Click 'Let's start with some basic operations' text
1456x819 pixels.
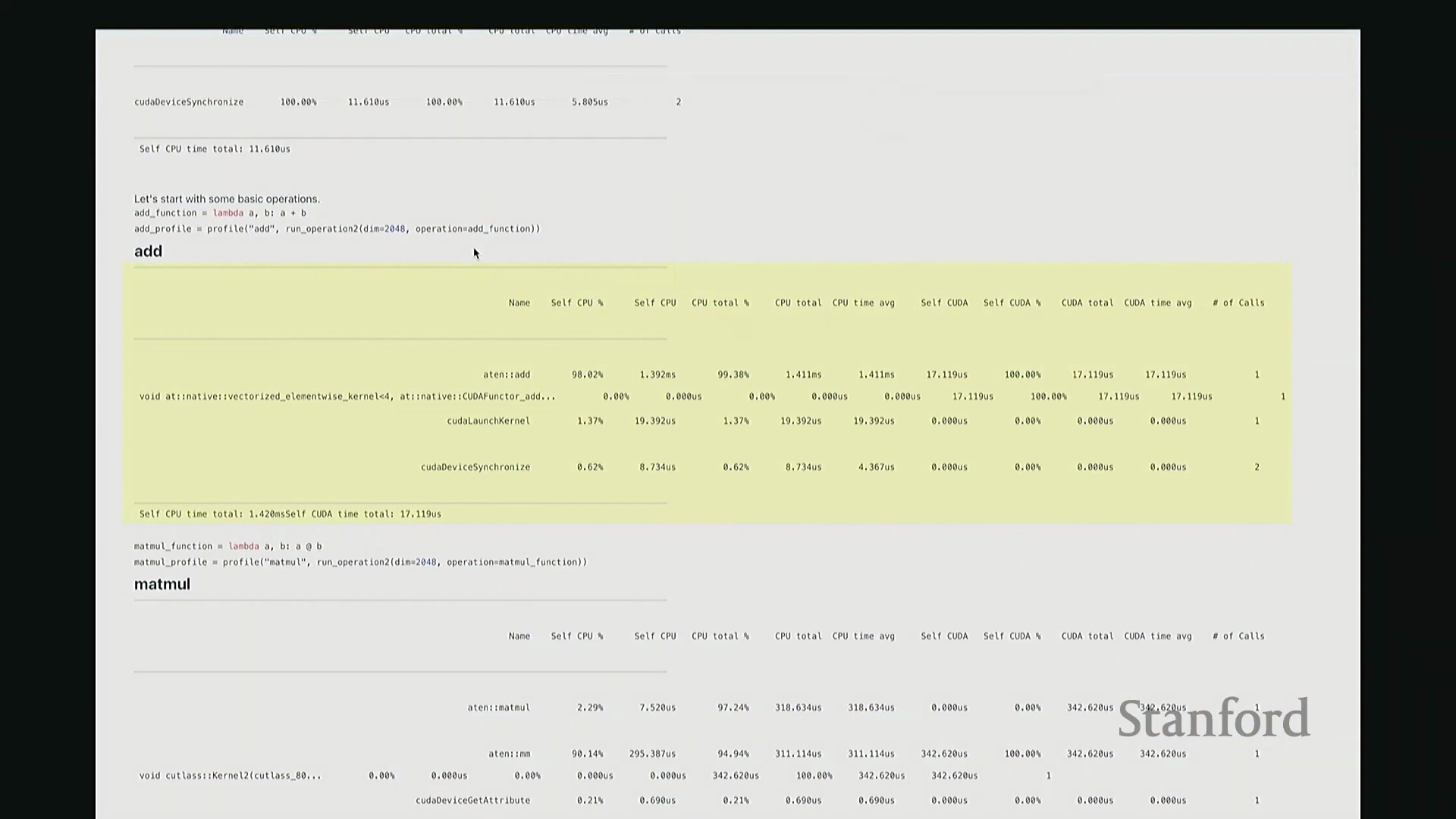coord(227,199)
